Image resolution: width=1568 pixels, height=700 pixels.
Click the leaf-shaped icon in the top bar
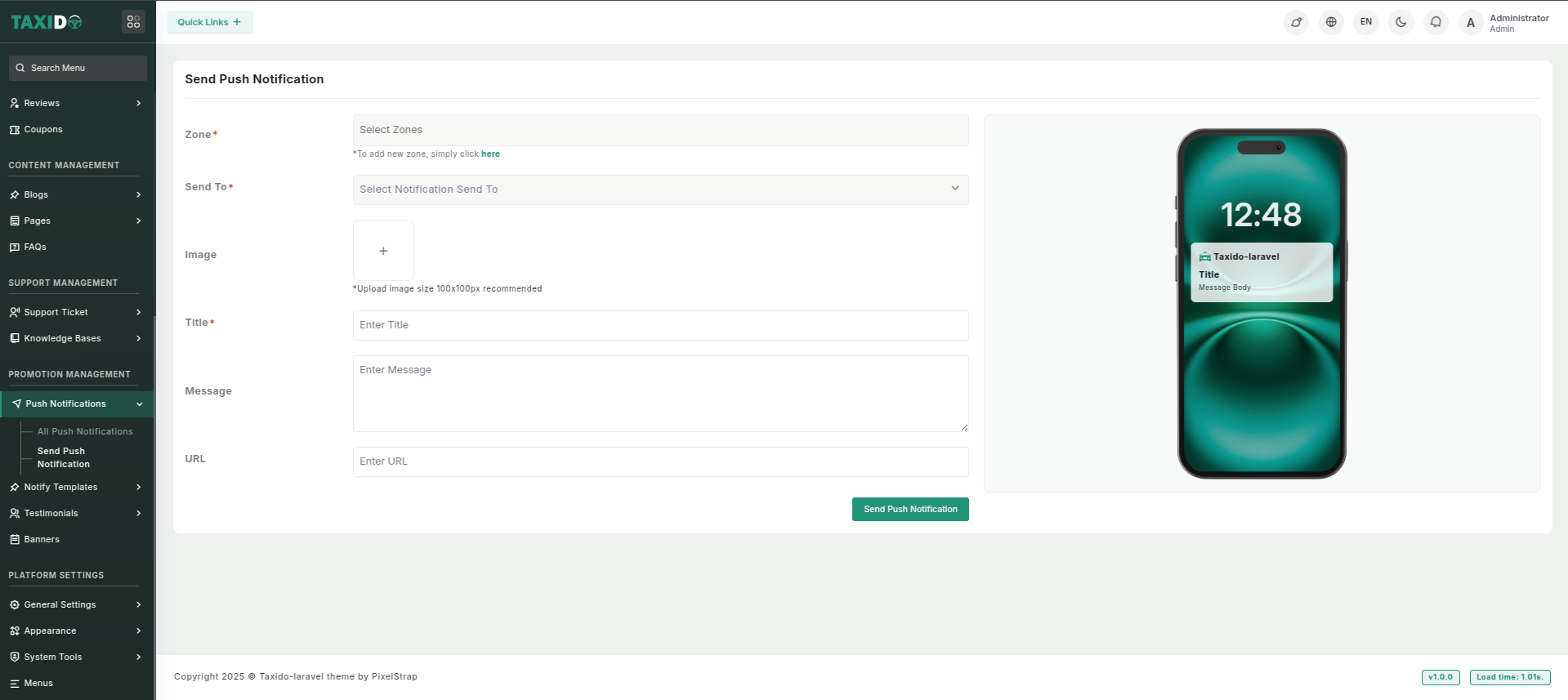(x=1296, y=22)
